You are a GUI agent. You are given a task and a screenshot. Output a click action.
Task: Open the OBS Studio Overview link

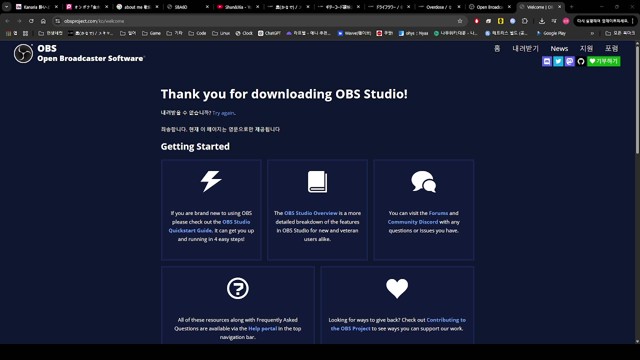click(311, 213)
